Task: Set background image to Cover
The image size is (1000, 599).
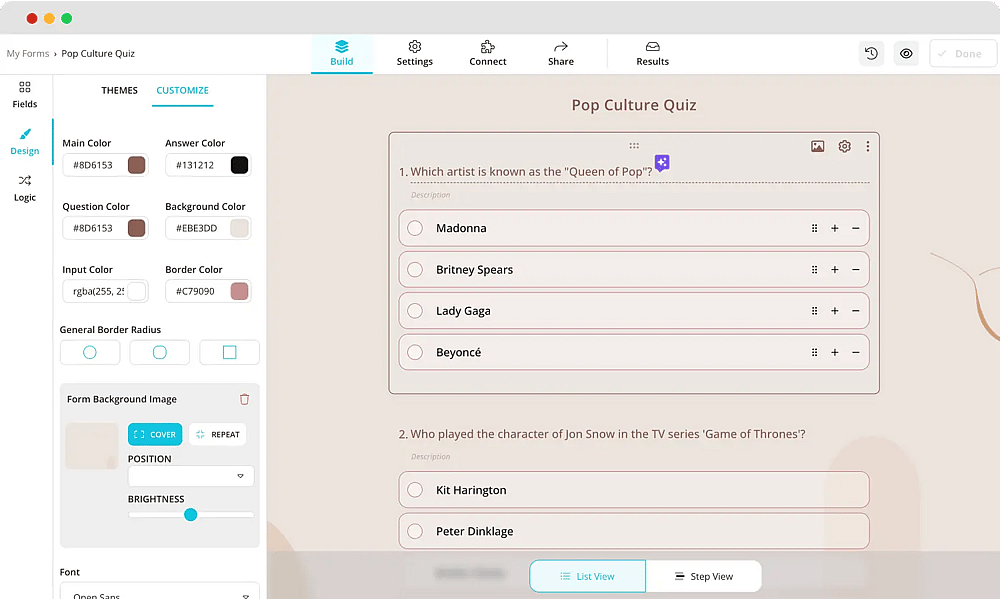Action: click(x=155, y=434)
